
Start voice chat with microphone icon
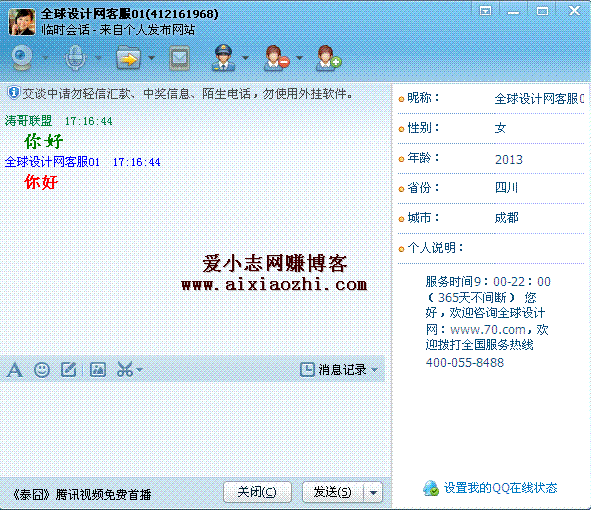click(75, 58)
